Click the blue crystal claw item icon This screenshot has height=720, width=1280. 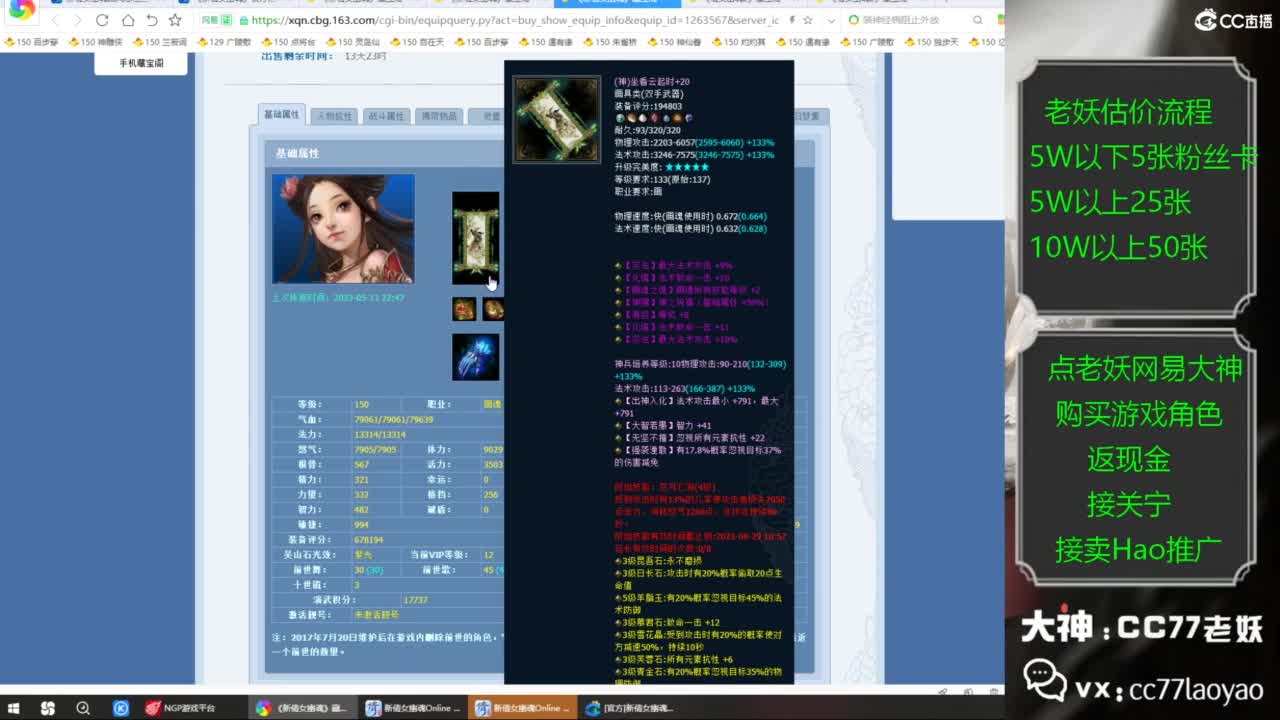[475, 357]
